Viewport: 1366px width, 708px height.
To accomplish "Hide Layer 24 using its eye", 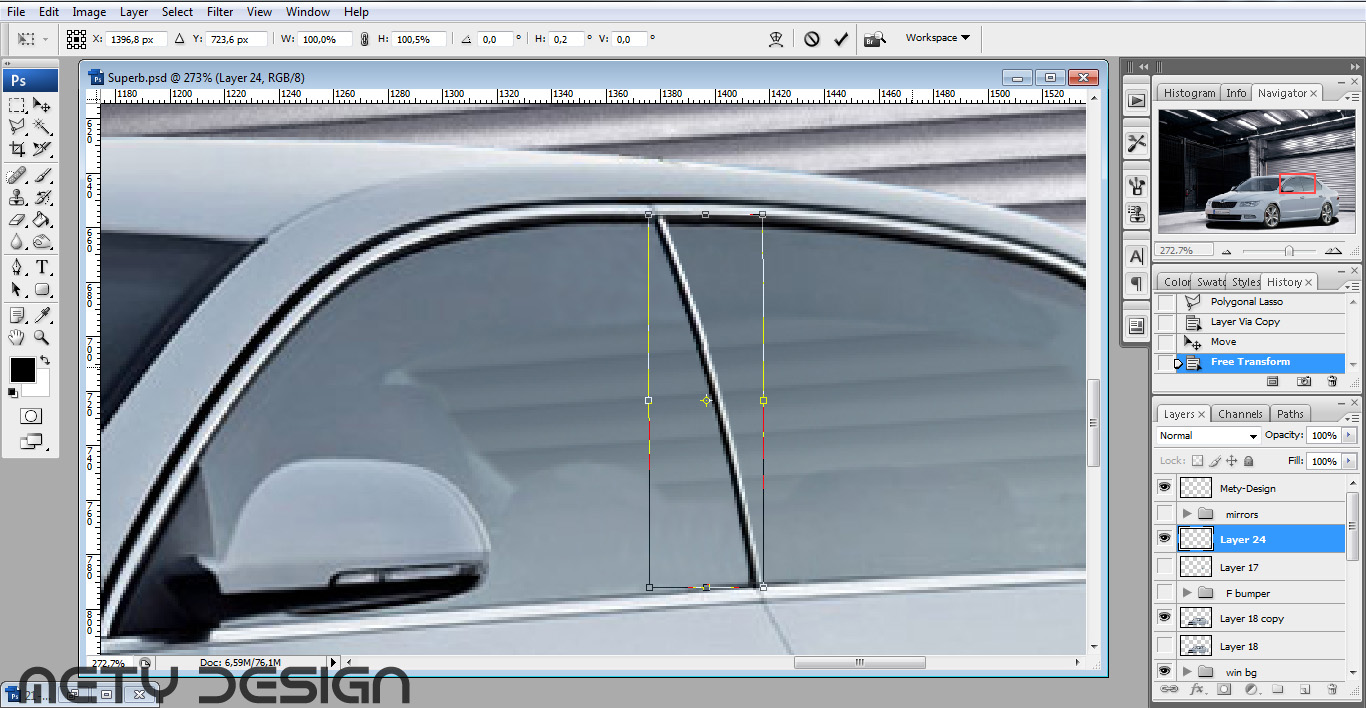I will point(1164,539).
